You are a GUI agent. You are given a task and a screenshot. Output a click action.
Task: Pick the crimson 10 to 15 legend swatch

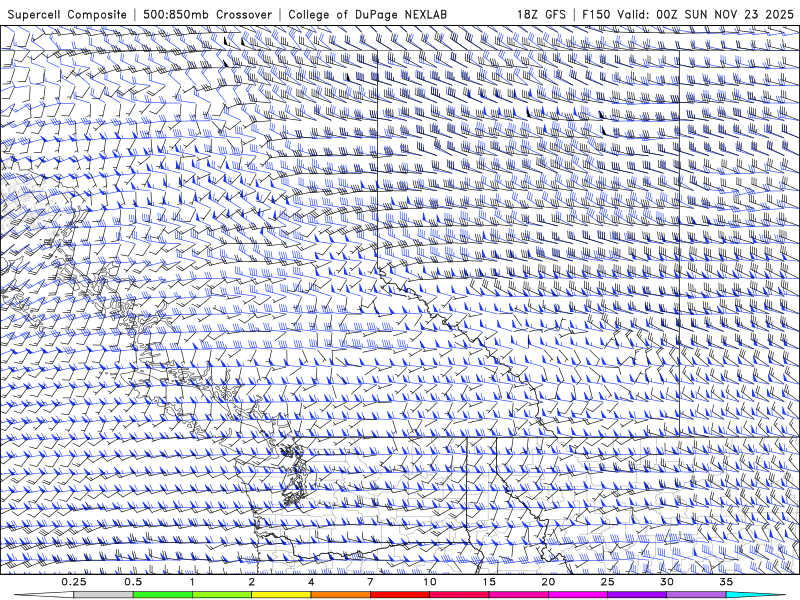pos(459,595)
